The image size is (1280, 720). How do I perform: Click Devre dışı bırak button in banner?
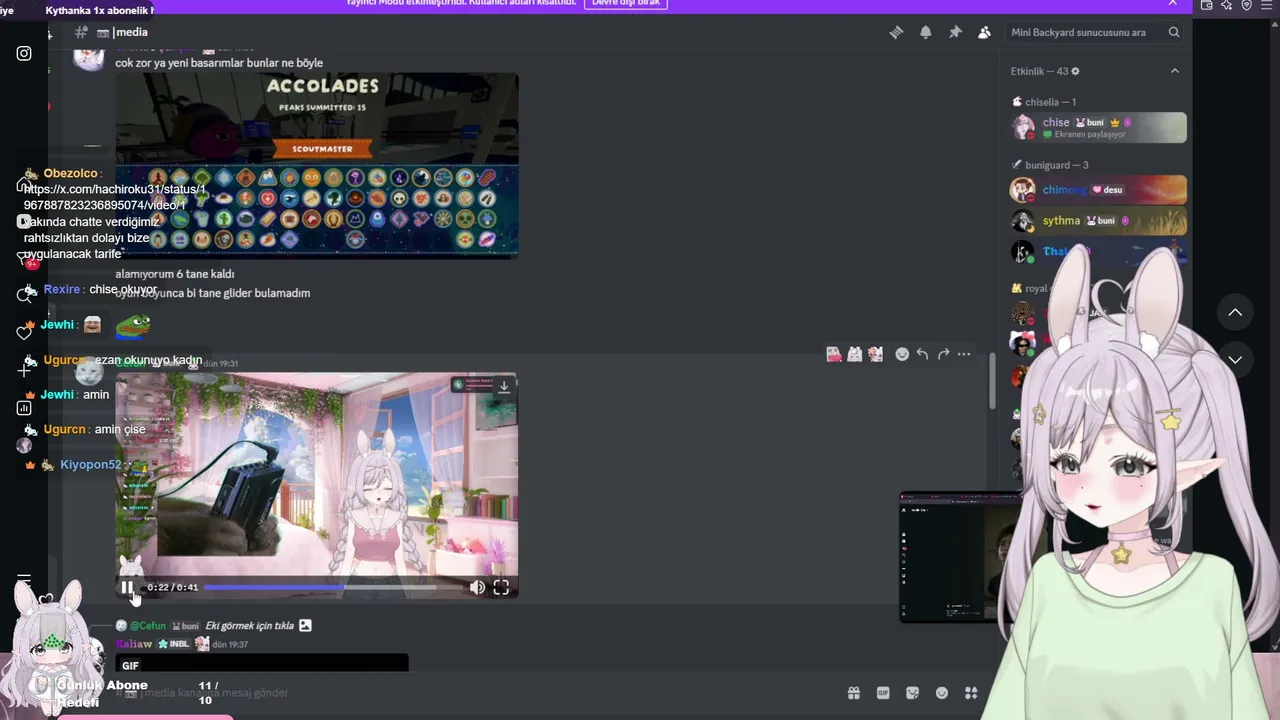626,3
